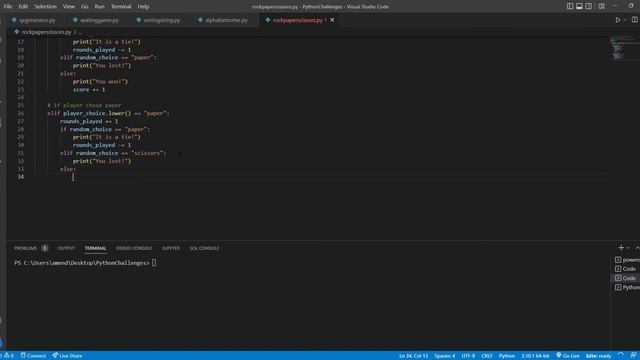Screen dimensions: 640x360
Task: Open the OUTPUT panel tab
Action: 66,248
